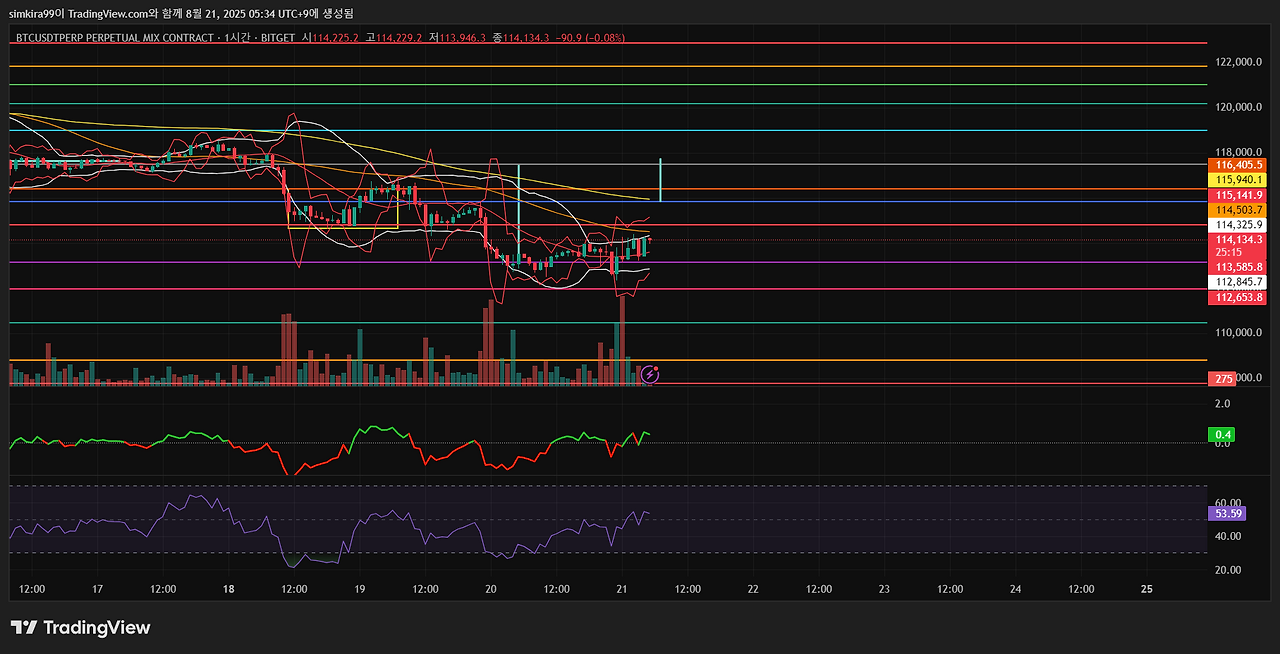Click the high value 고 114,229.2

[x=396, y=37]
